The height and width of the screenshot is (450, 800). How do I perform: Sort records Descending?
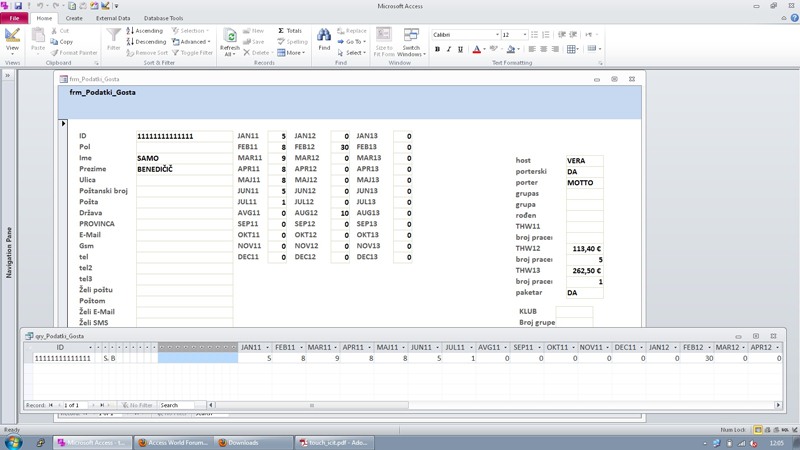pyautogui.click(x=146, y=42)
